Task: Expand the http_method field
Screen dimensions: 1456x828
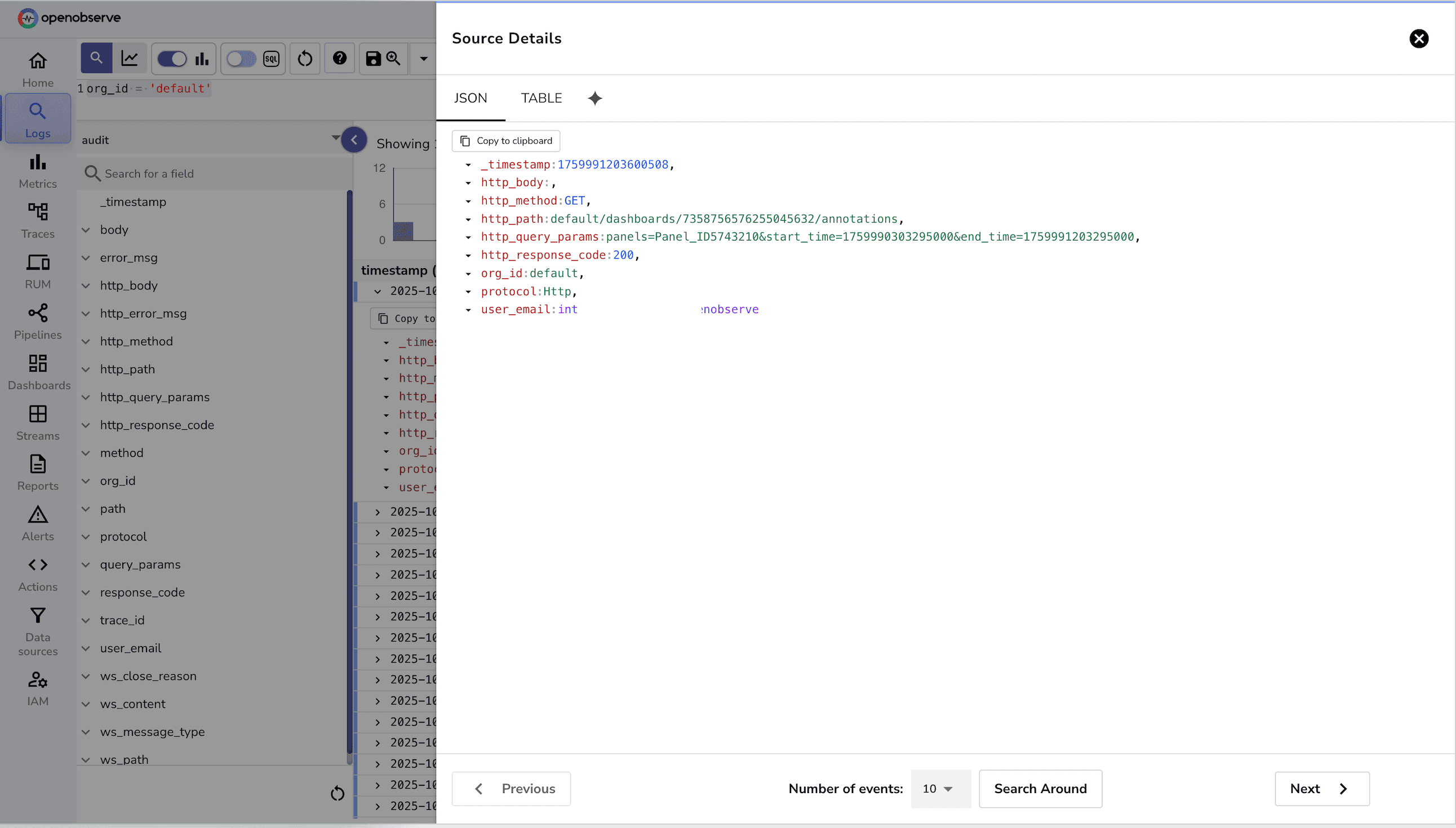Action: coord(86,341)
